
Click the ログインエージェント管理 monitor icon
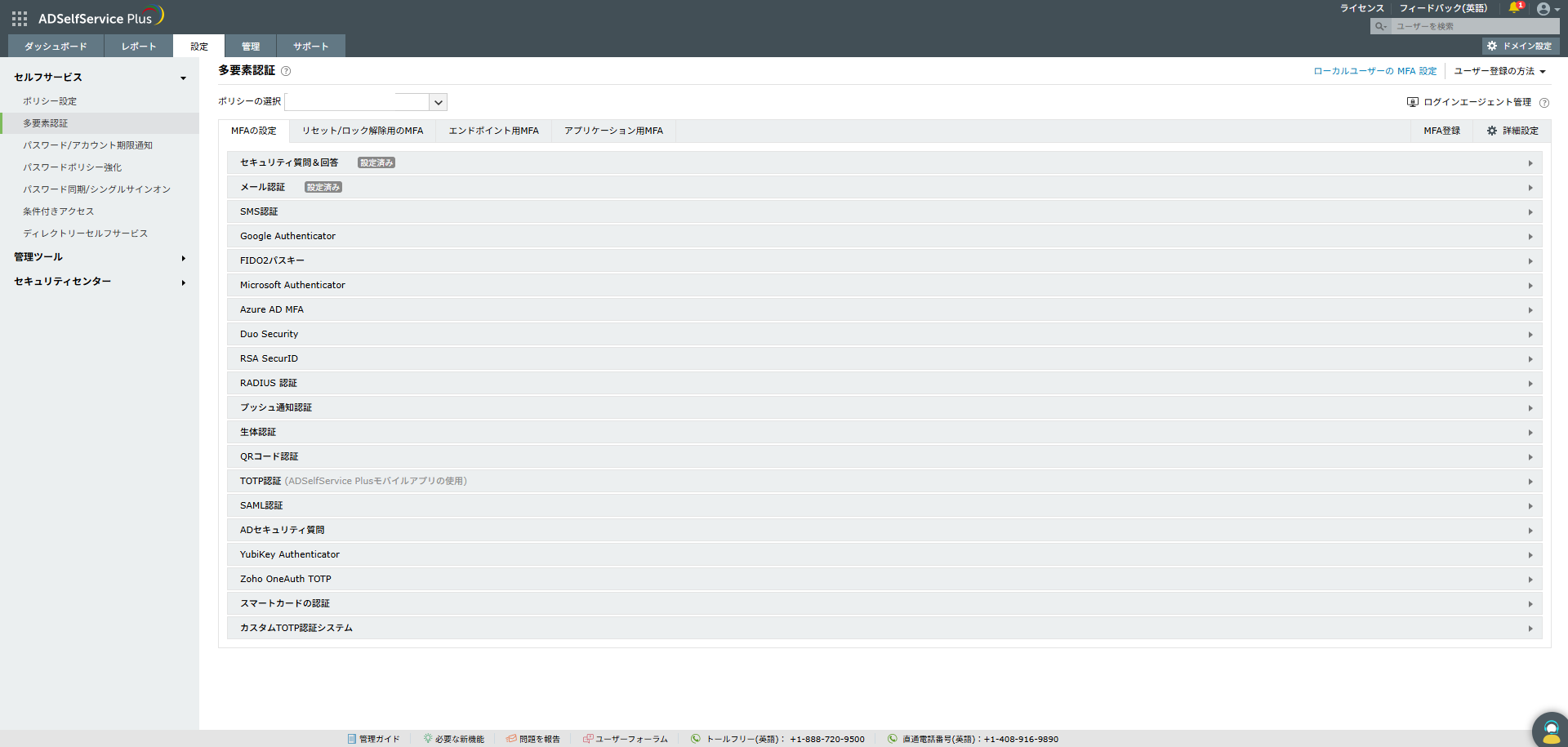tap(1413, 102)
